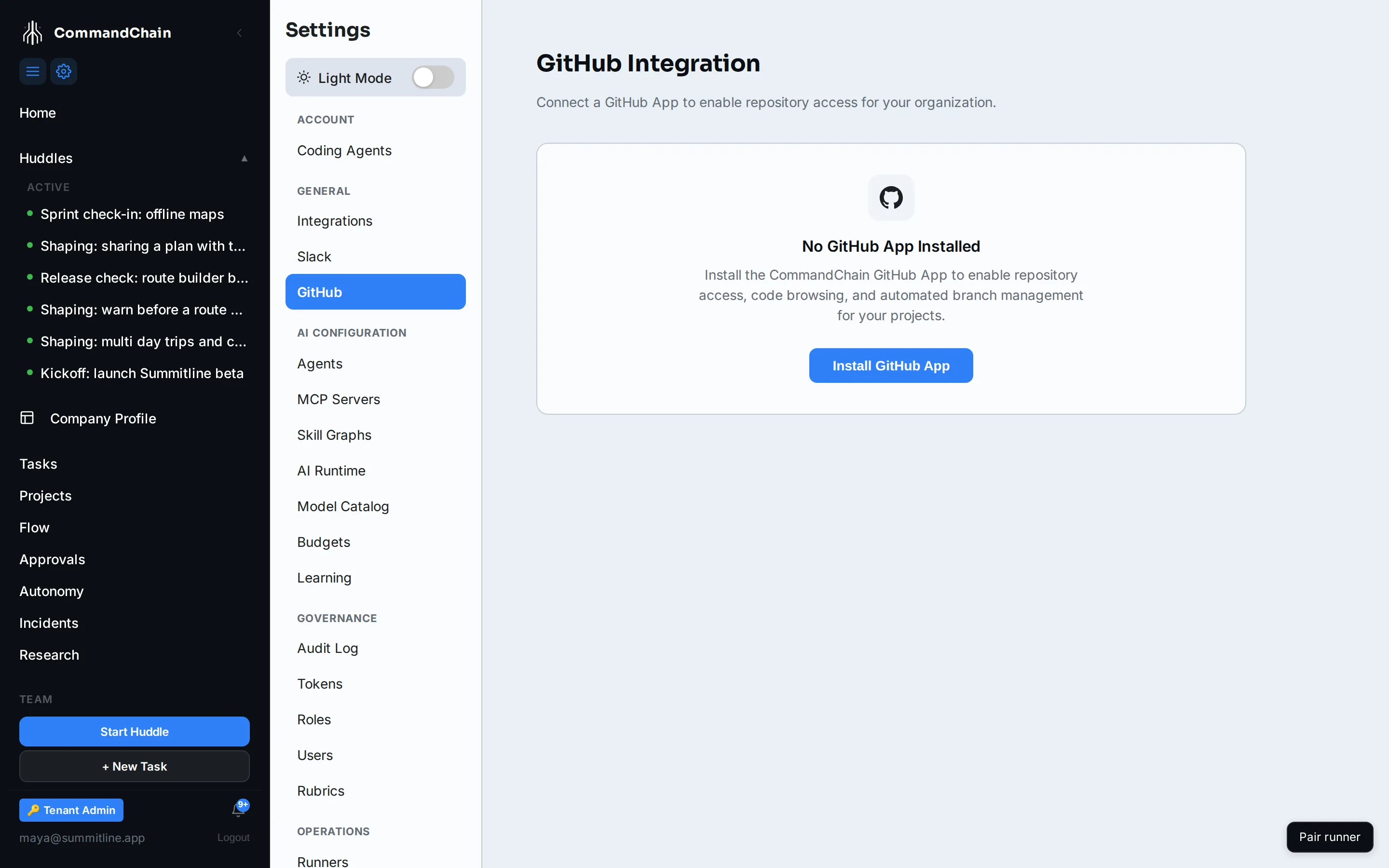Open the Huddles sidebar heading
The height and width of the screenshot is (868, 1389).
pos(46,158)
